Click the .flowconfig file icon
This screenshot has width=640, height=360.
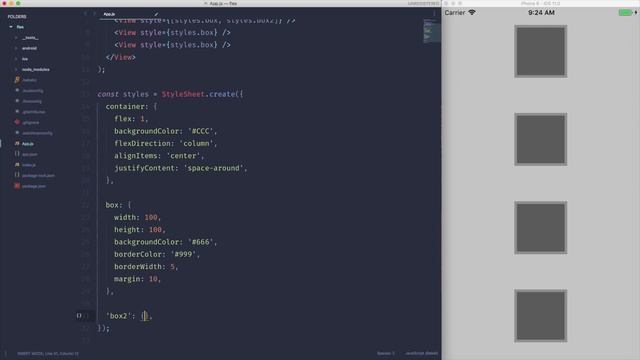pos(17,101)
